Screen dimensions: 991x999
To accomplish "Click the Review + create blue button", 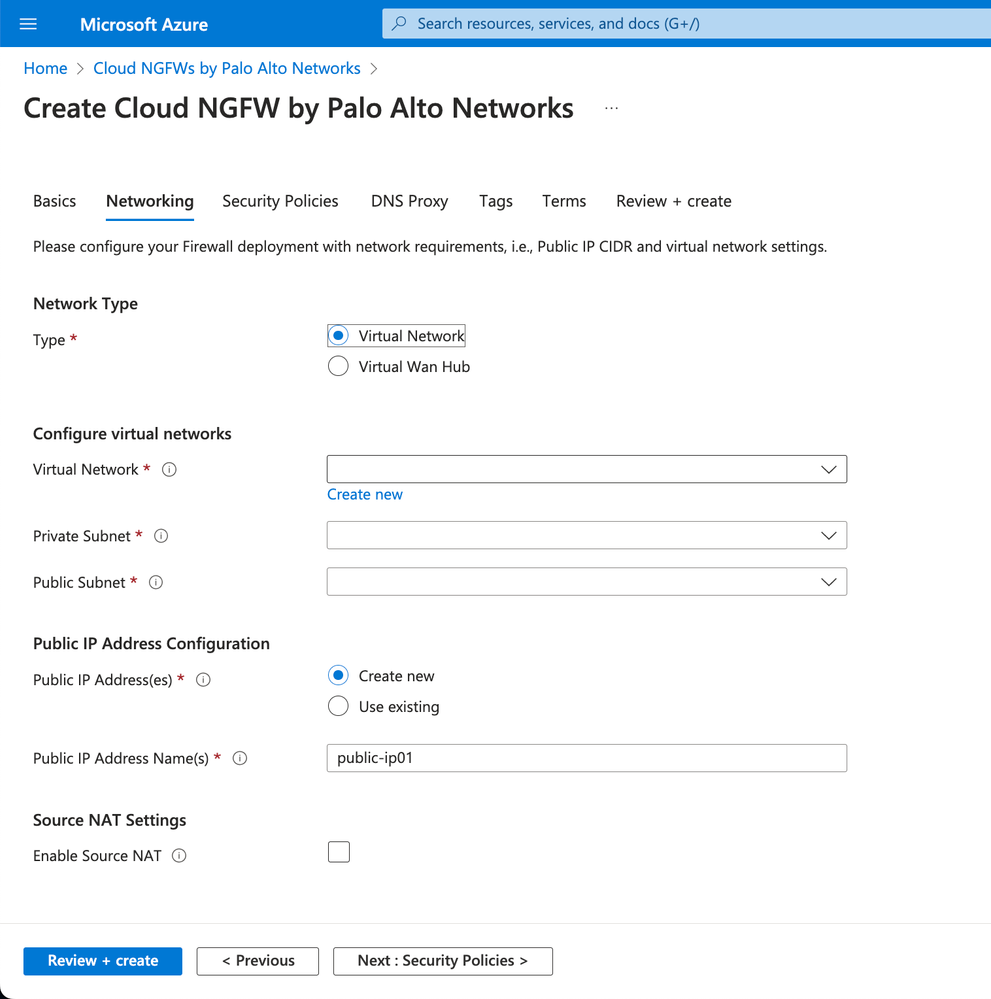I will 103,961.
